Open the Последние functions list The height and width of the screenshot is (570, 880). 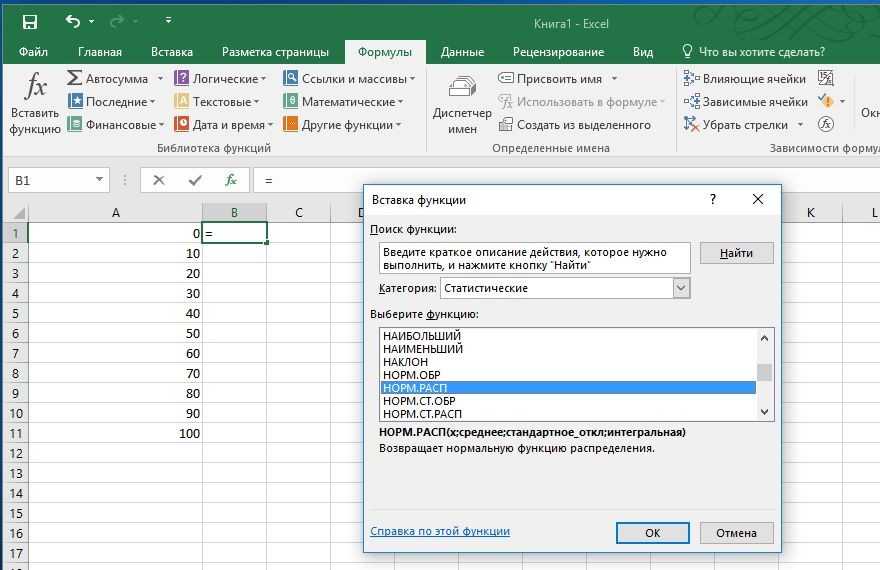point(111,102)
